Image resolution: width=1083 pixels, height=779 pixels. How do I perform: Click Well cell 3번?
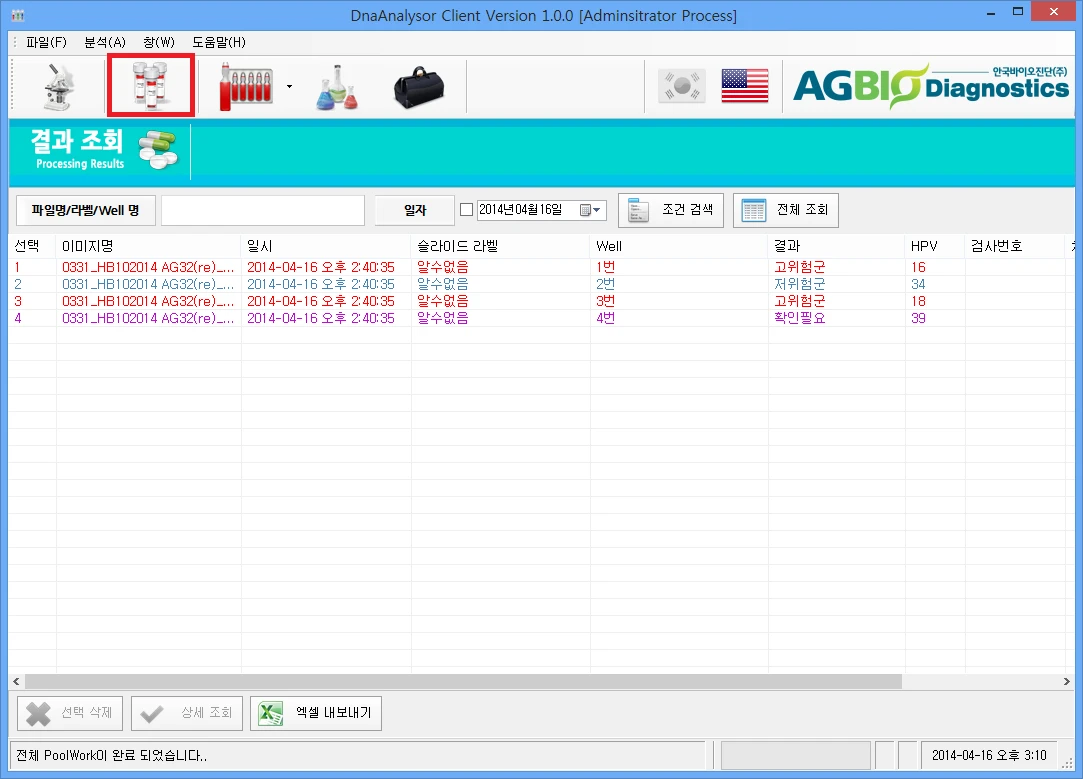(x=606, y=301)
